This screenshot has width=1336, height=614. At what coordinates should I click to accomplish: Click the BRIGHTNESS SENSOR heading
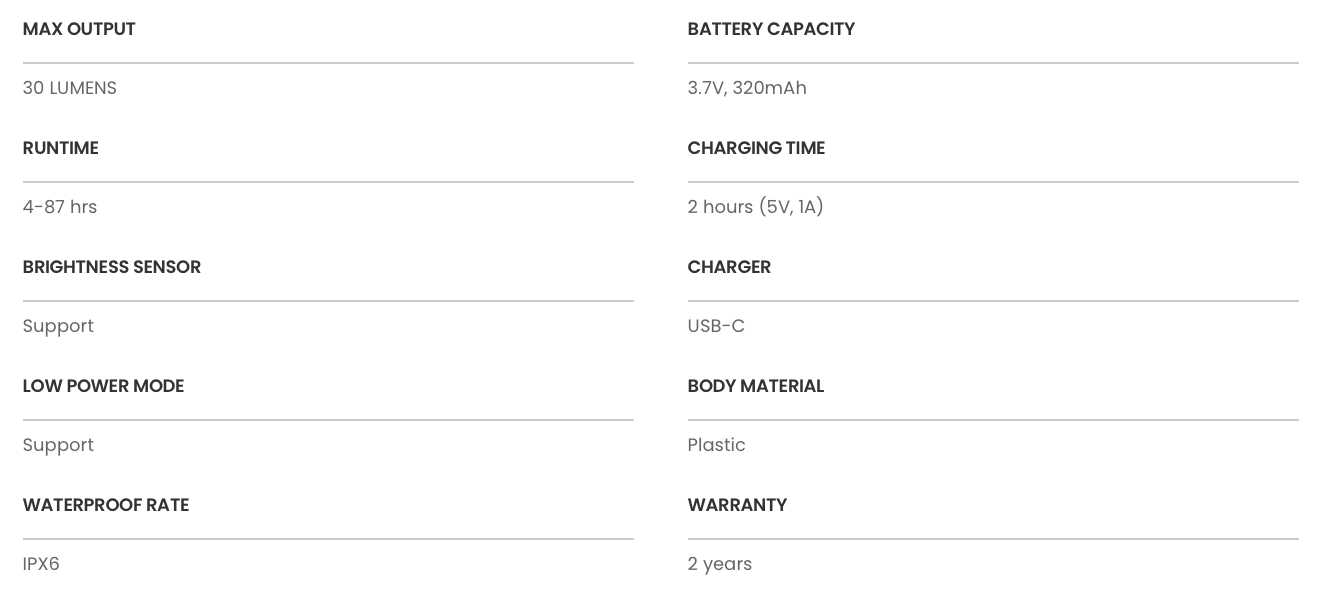coord(112,267)
